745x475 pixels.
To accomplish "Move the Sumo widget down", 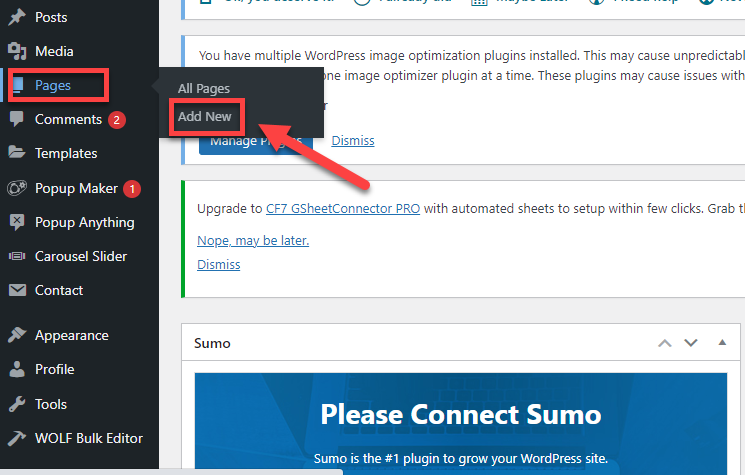I will pos(690,342).
